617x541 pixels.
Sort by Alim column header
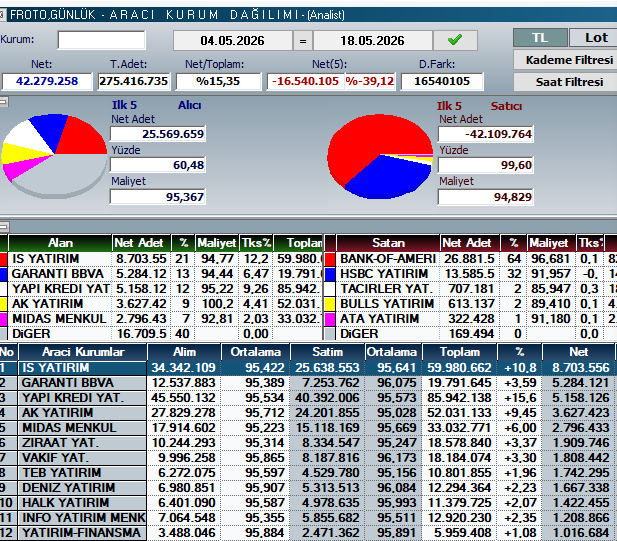pos(185,352)
